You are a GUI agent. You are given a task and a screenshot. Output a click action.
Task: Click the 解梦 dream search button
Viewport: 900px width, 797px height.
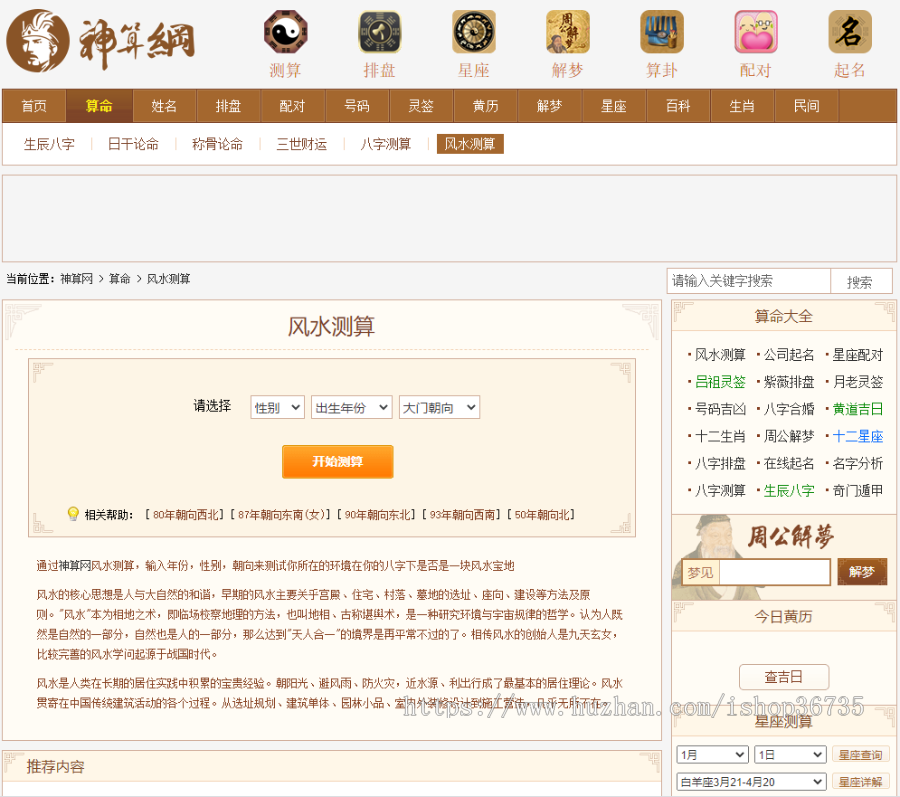click(861, 572)
